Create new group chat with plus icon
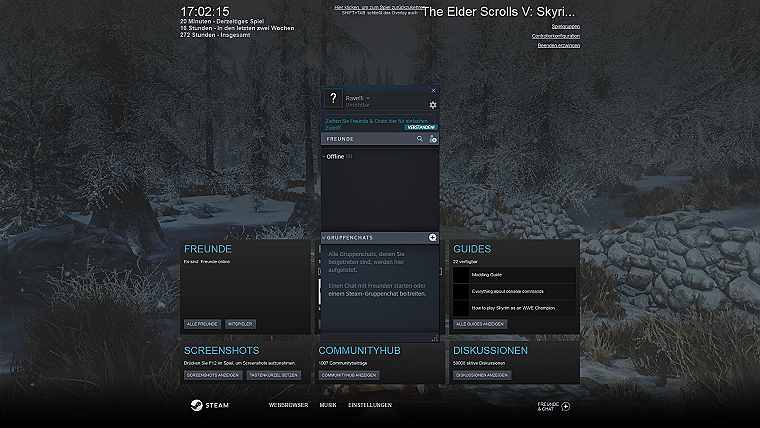 (x=433, y=238)
